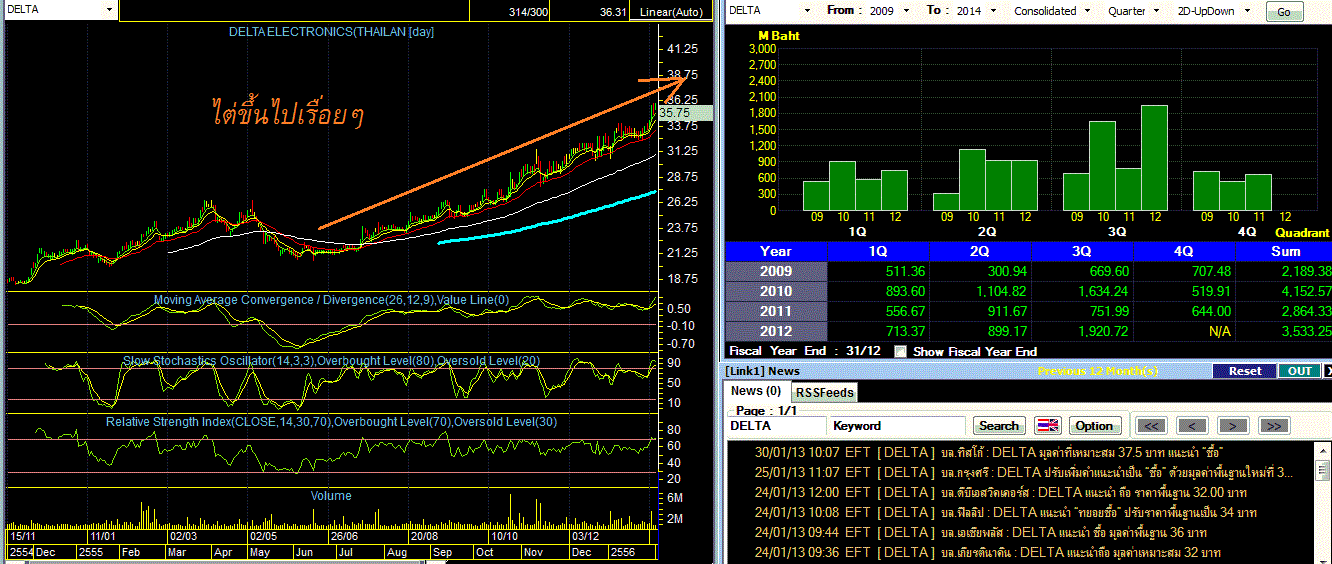
Task: Go to next news page (>)
Action: click(x=1233, y=425)
